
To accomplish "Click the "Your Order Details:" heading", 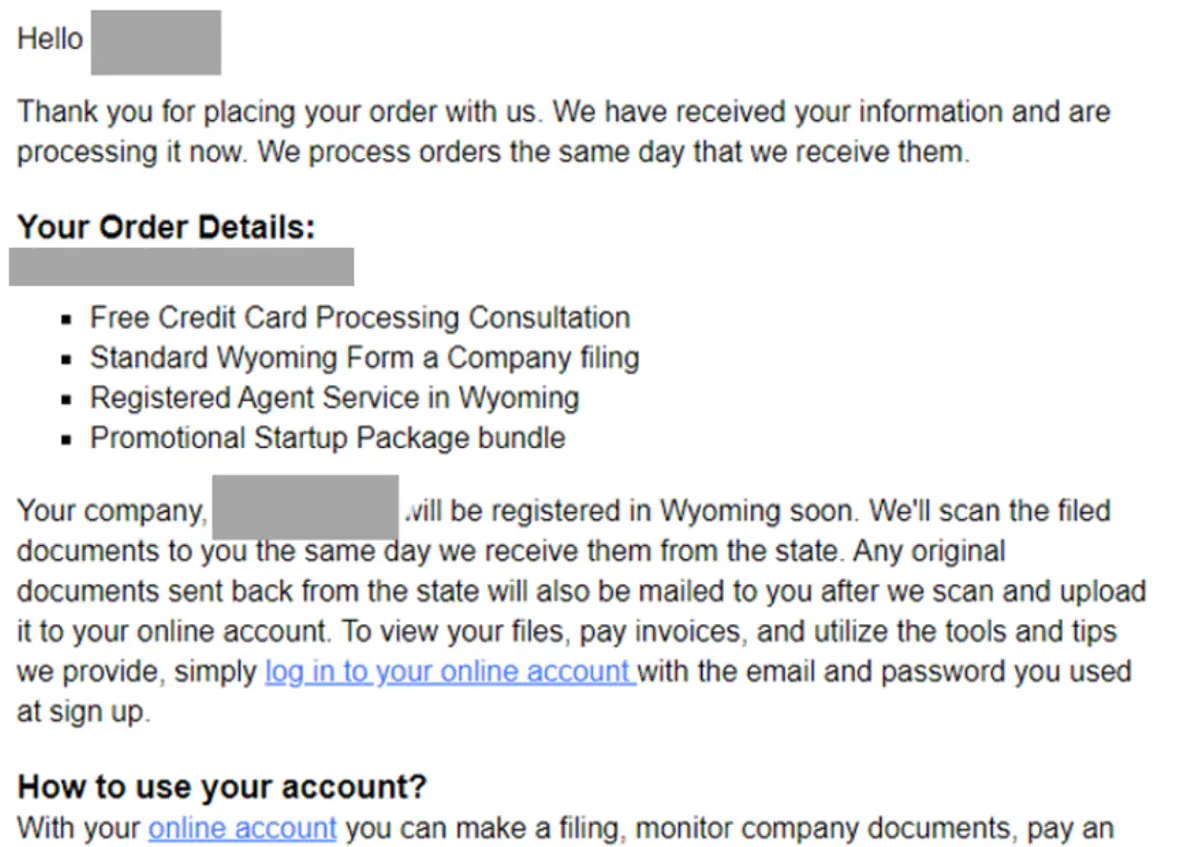I will click(x=166, y=227).
